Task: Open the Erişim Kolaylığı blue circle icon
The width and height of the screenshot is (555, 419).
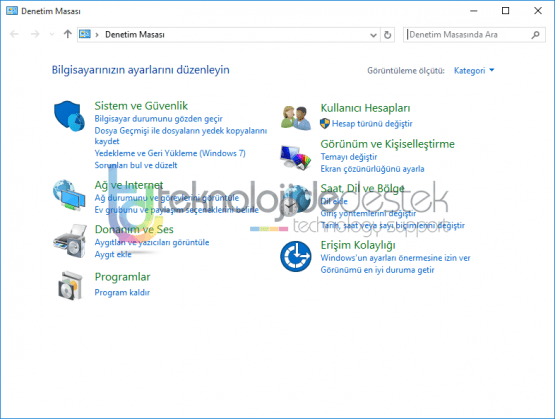Action: [x=296, y=256]
